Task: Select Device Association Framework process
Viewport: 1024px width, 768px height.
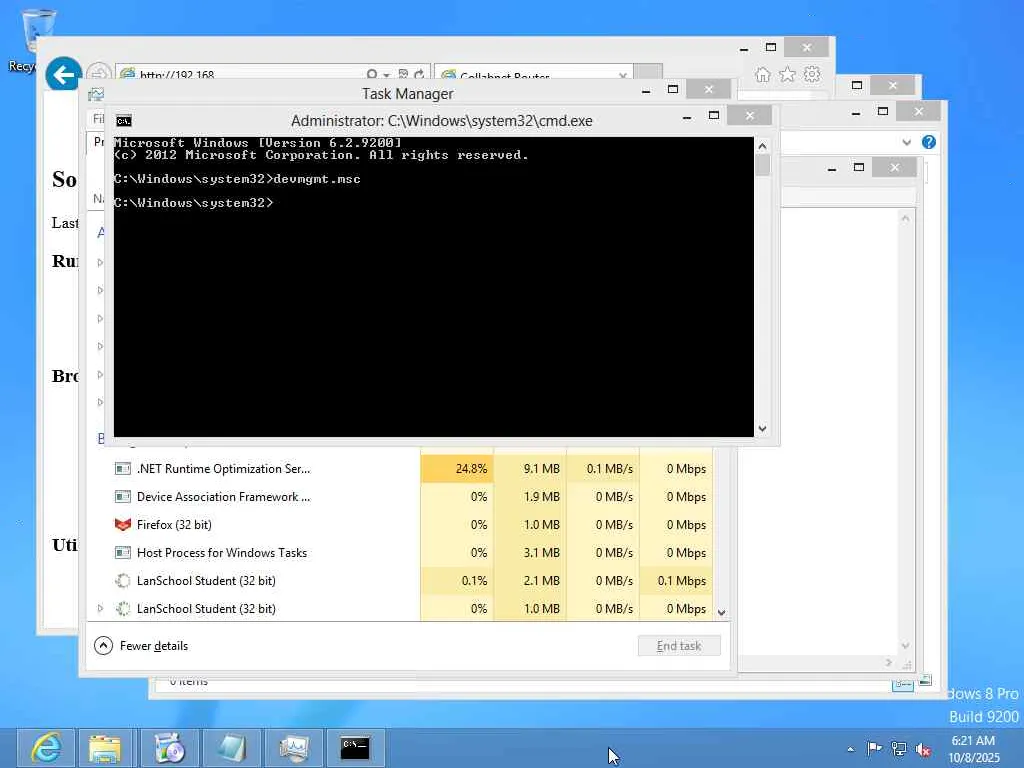Action: [400, 497]
